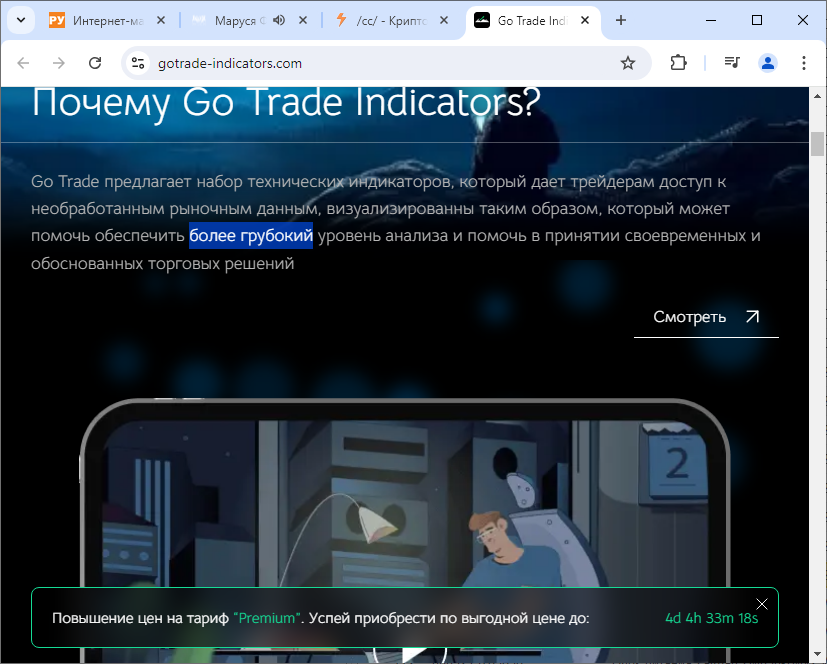Image resolution: width=827 pixels, height=664 pixels.
Task: Click the Premium tariff link in banner
Action: (267, 618)
